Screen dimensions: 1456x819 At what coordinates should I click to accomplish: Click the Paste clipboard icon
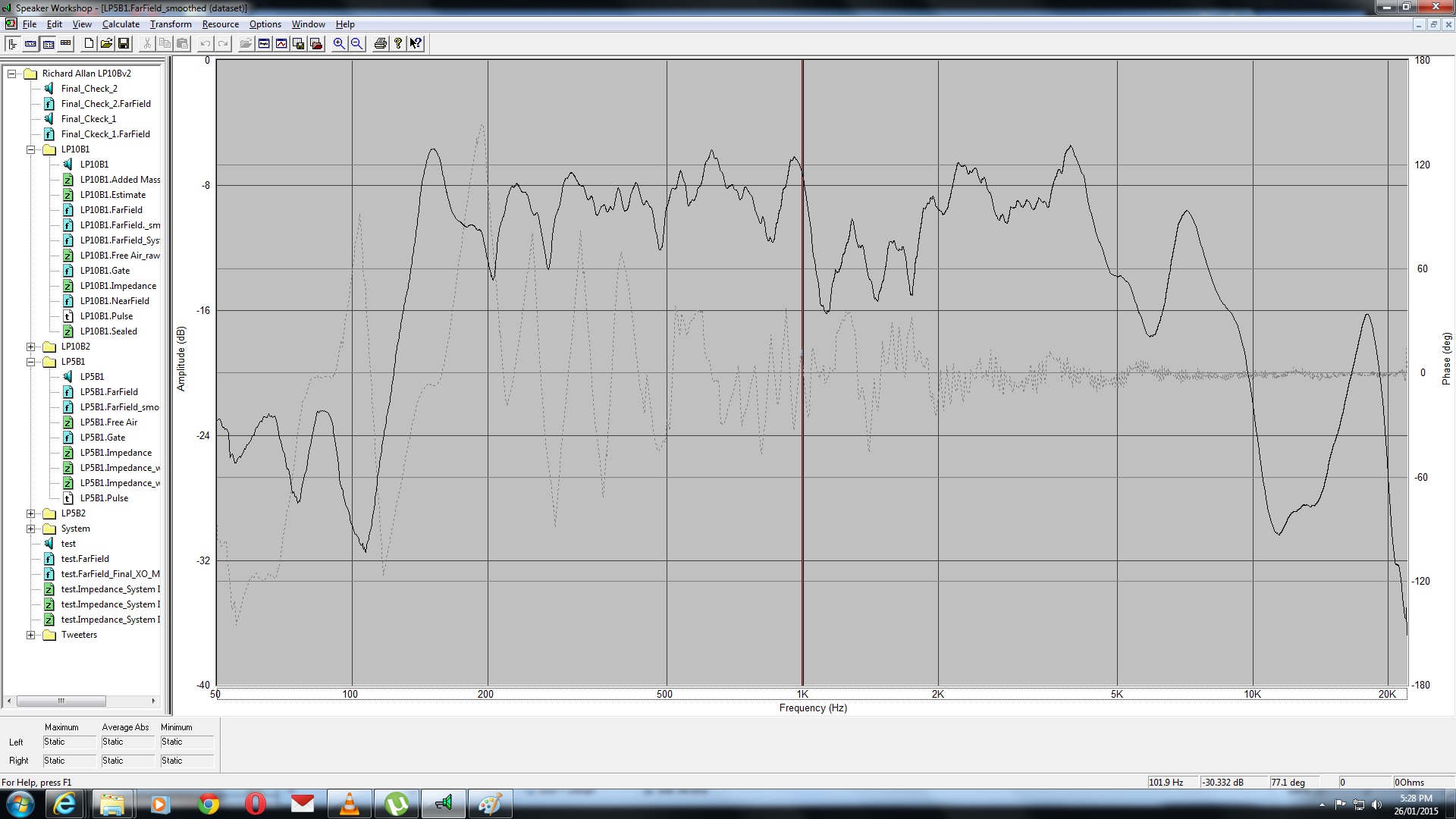coord(182,43)
